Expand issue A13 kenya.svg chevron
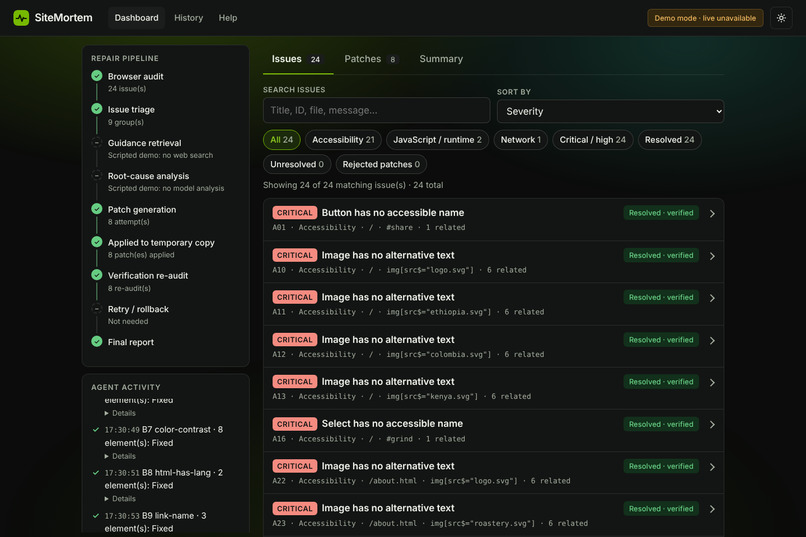 (x=712, y=382)
